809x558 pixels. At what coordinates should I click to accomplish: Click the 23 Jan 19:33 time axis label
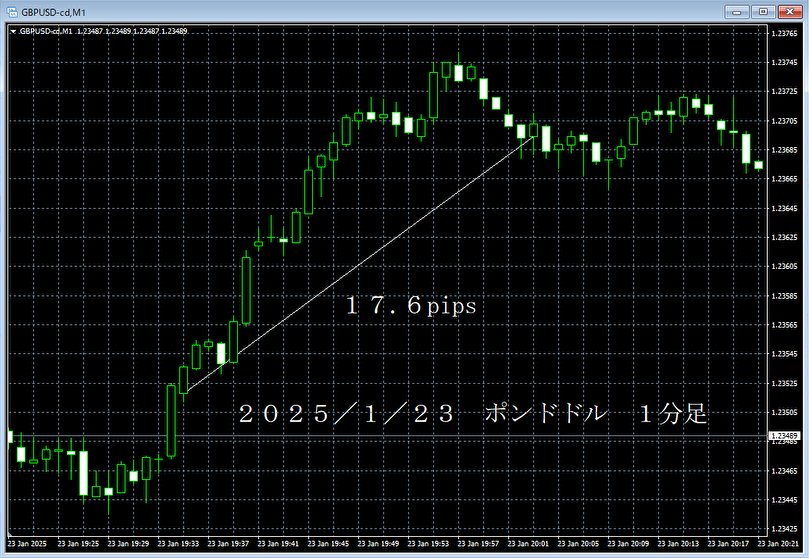click(177, 544)
